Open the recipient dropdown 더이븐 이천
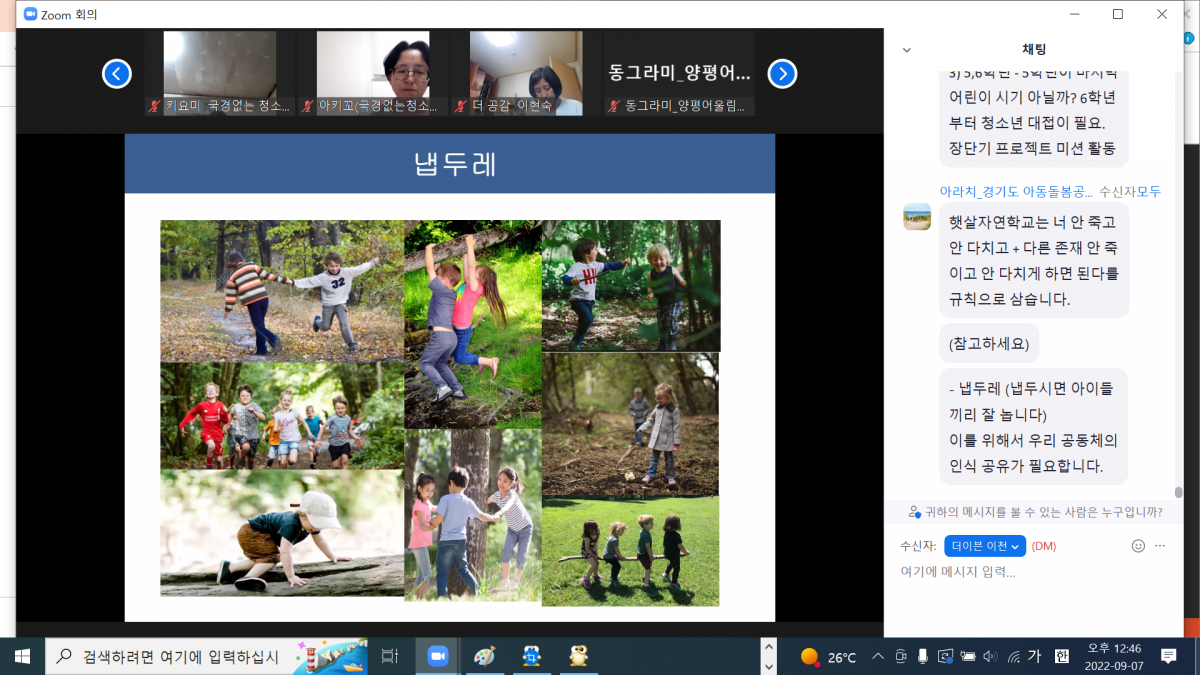This screenshot has height=675, width=1200. tap(985, 546)
